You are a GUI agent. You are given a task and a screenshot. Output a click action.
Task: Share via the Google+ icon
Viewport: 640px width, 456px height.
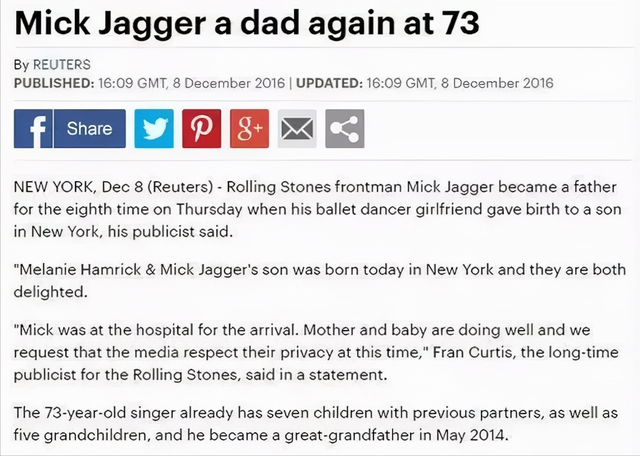[x=249, y=129]
